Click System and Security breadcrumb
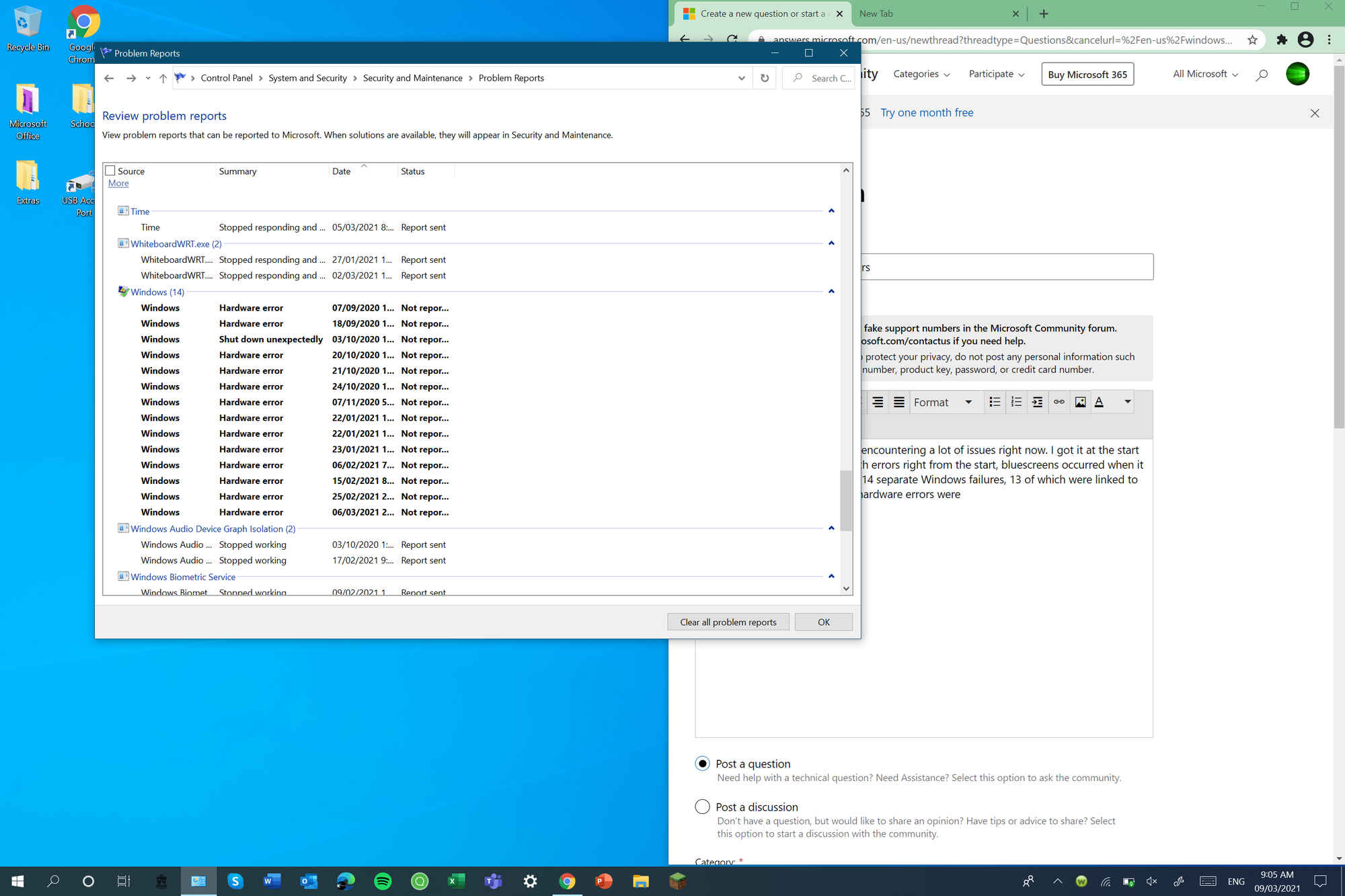Screen dimensions: 1345x896 pyautogui.click(x=308, y=78)
